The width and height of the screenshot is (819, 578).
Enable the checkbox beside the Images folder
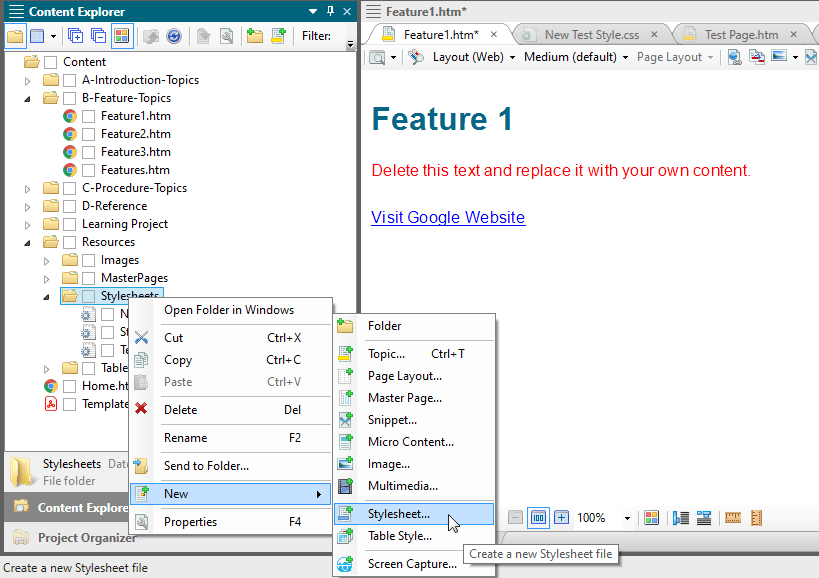(x=89, y=260)
